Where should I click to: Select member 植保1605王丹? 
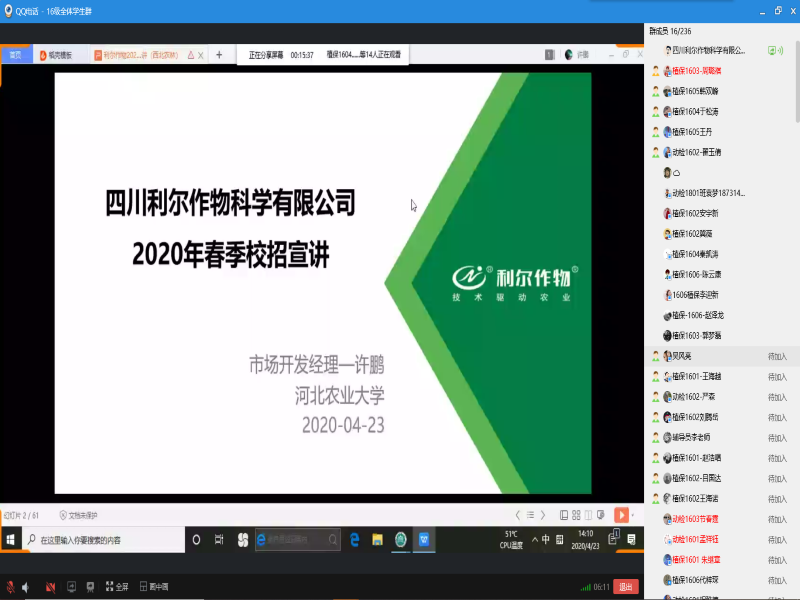coord(720,132)
